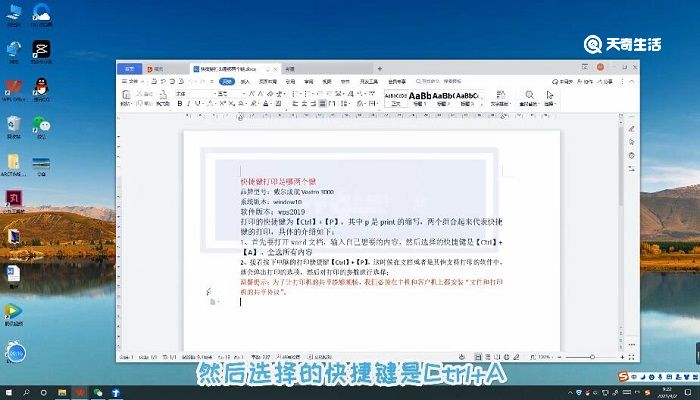Click the Cut scissors icon
The width and height of the screenshot is (700, 400).
pyautogui.click(x=139, y=93)
